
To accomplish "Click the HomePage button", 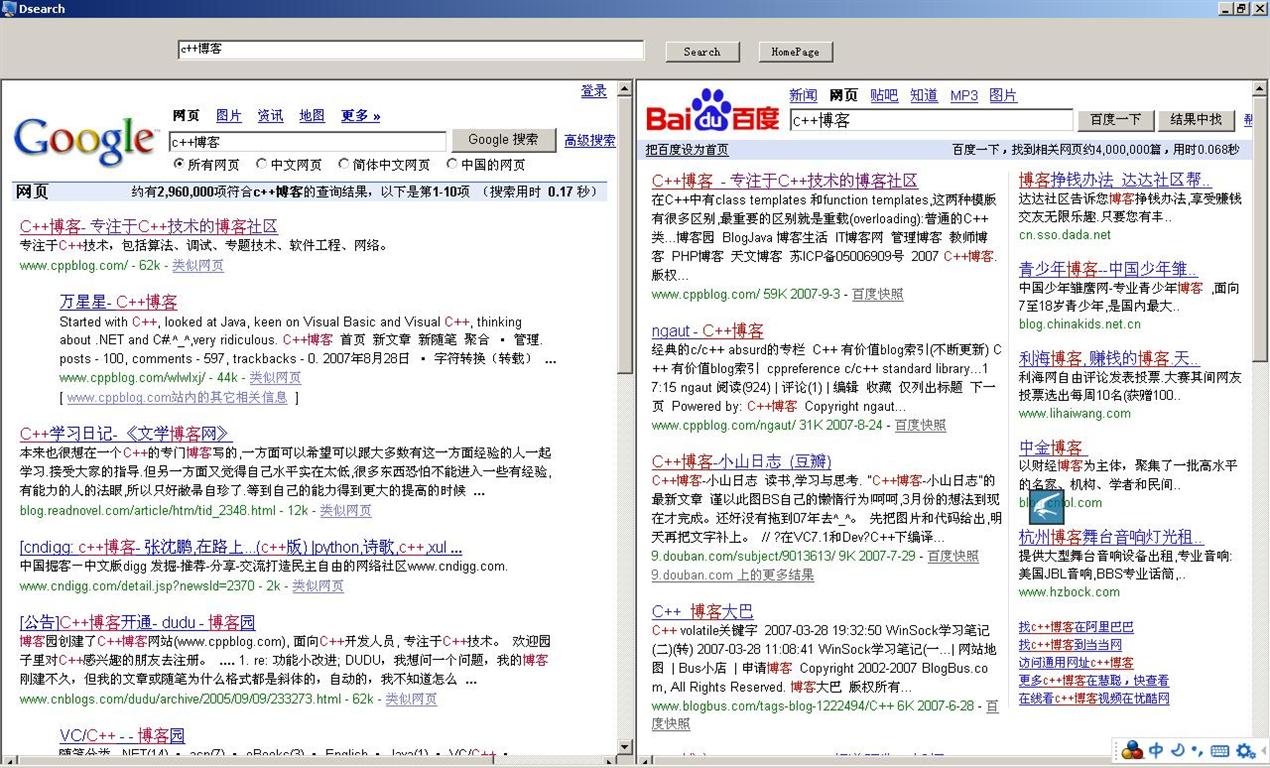I will coord(795,52).
